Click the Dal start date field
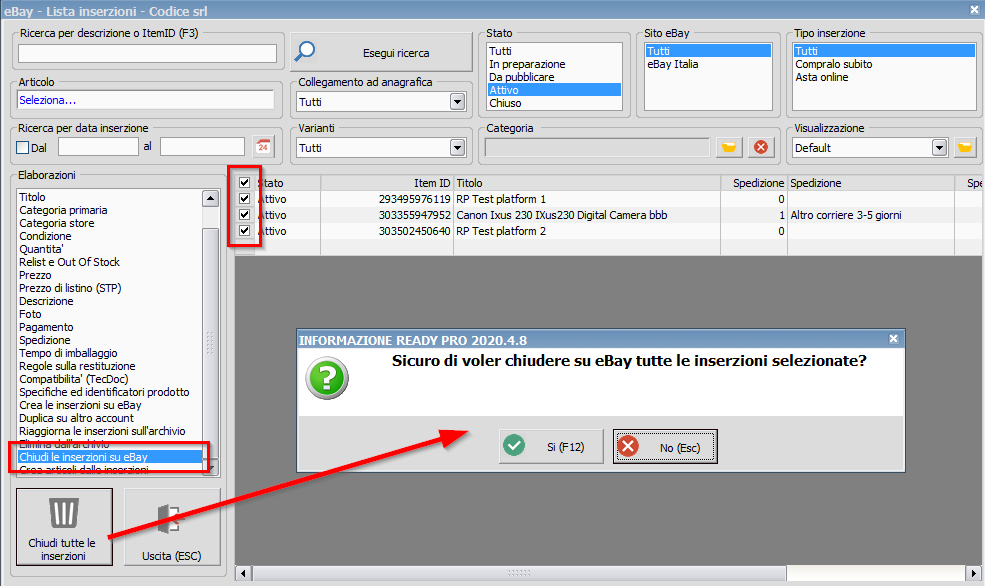This screenshot has height=586, width=985. coord(98,147)
